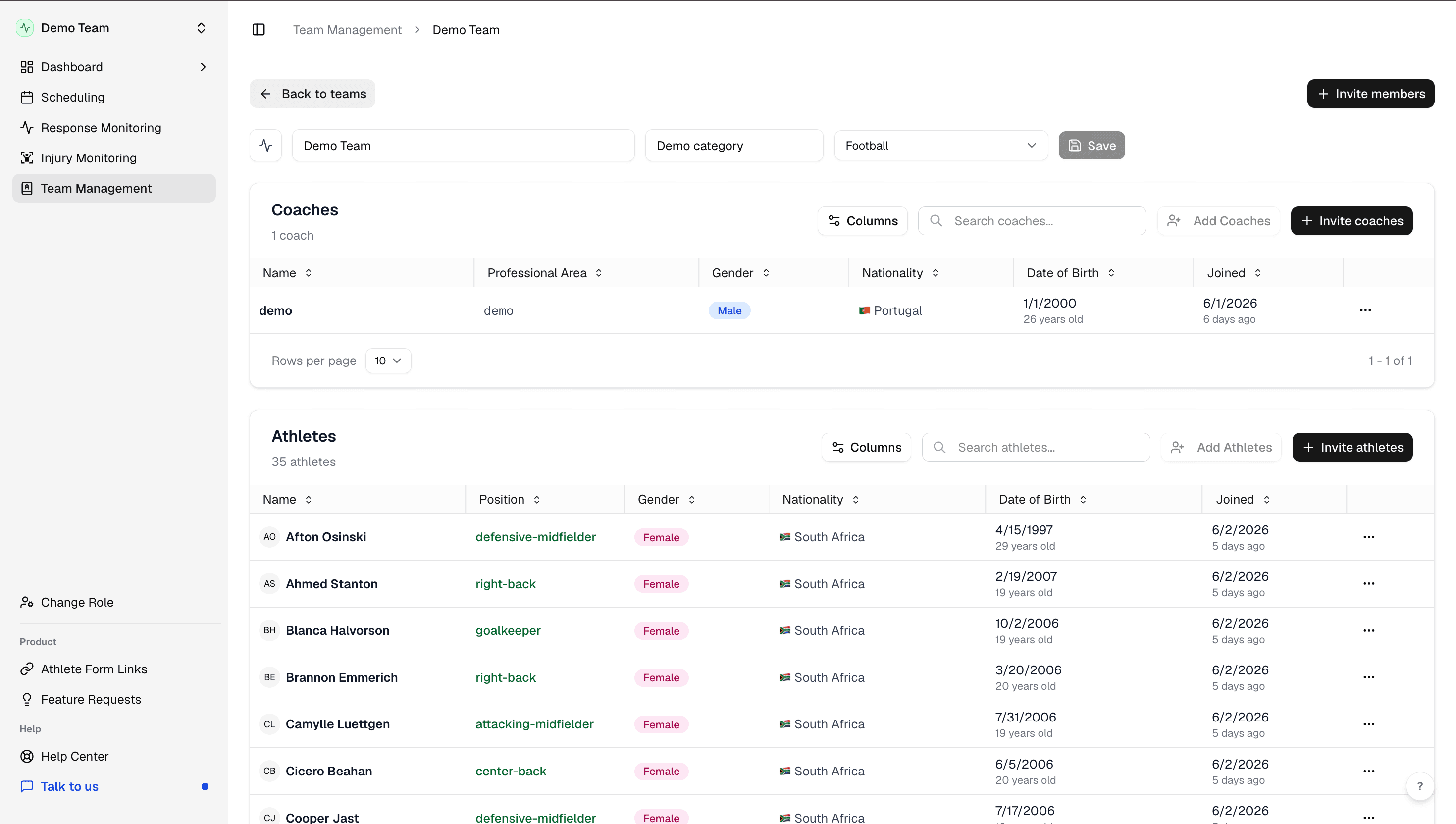The height and width of the screenshot is (824, 1456).
Task: Click the BE avatar for Brannon Emmerich
Action: (x=269, y=677)
